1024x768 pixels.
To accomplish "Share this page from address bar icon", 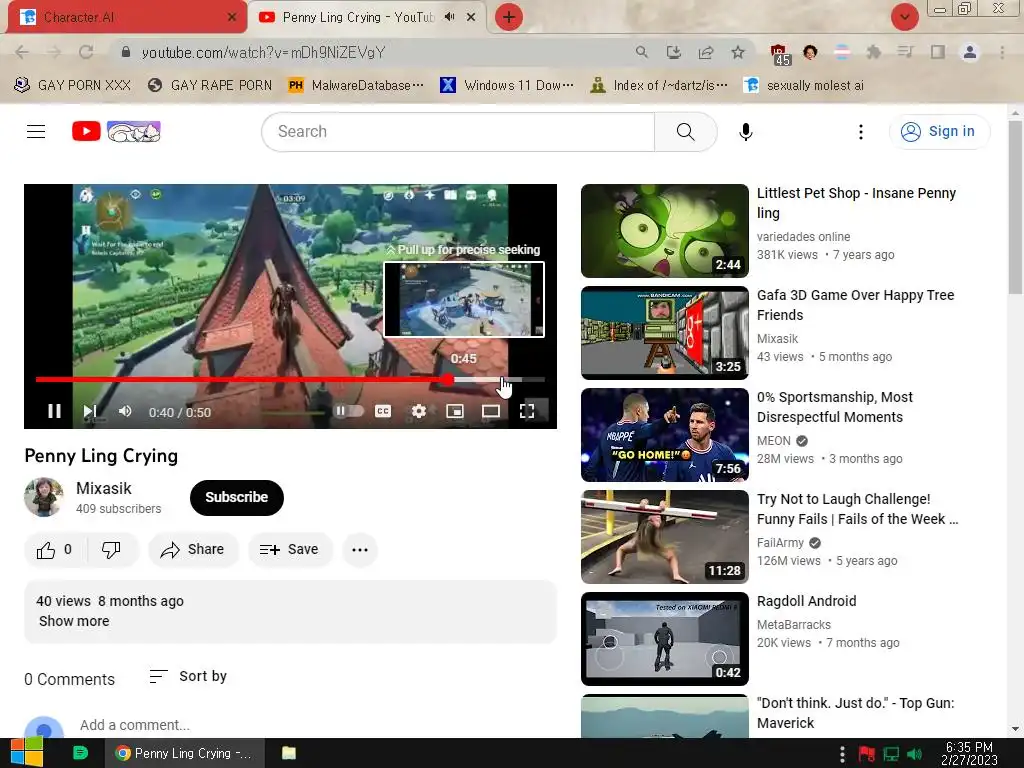I will [x=706, y=52].
